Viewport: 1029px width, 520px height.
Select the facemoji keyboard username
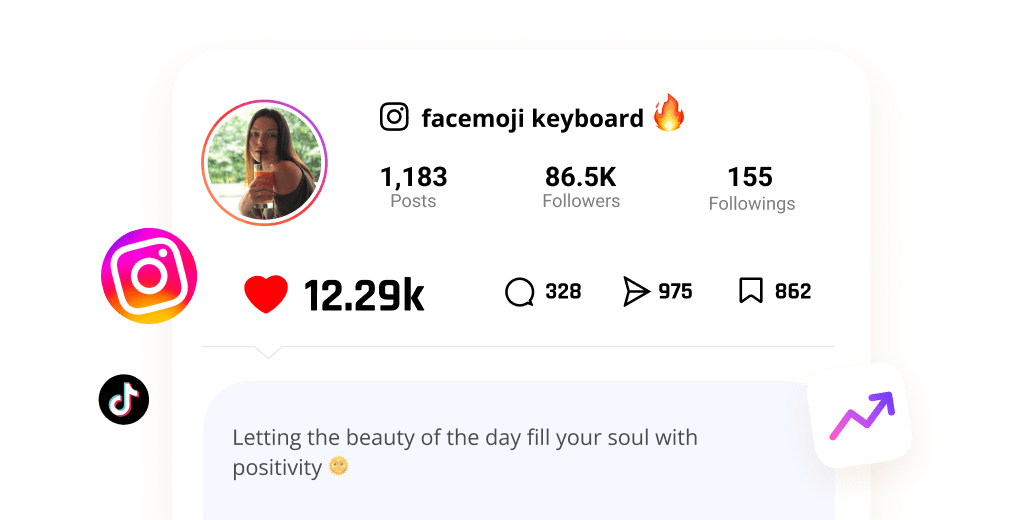(x=532, y=119)
